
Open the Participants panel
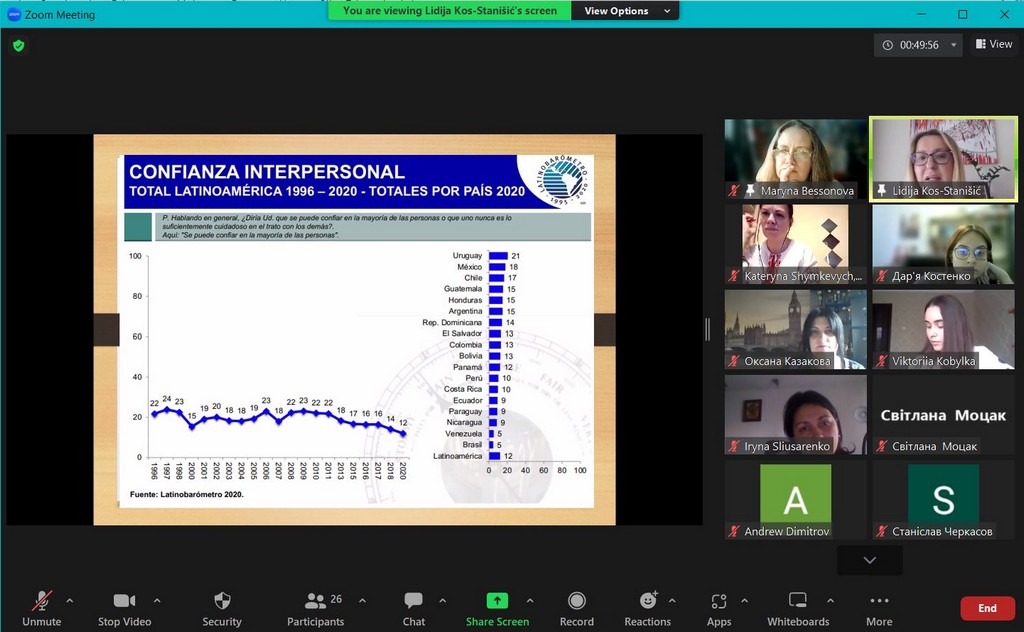[x=316, y=608]
